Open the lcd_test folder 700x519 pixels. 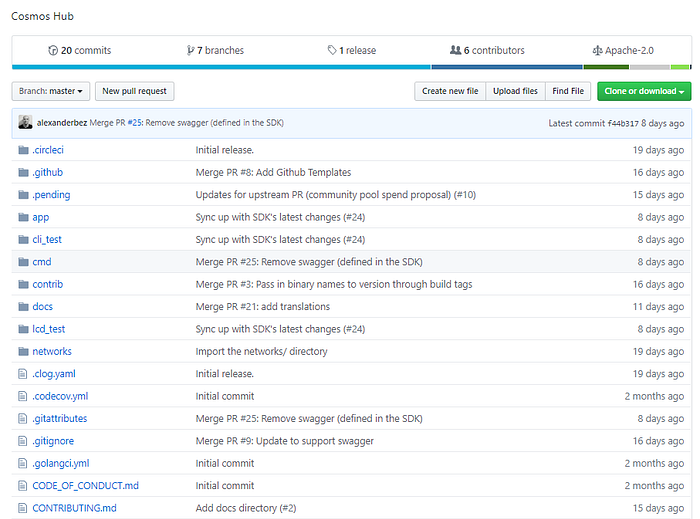point(49,329)
